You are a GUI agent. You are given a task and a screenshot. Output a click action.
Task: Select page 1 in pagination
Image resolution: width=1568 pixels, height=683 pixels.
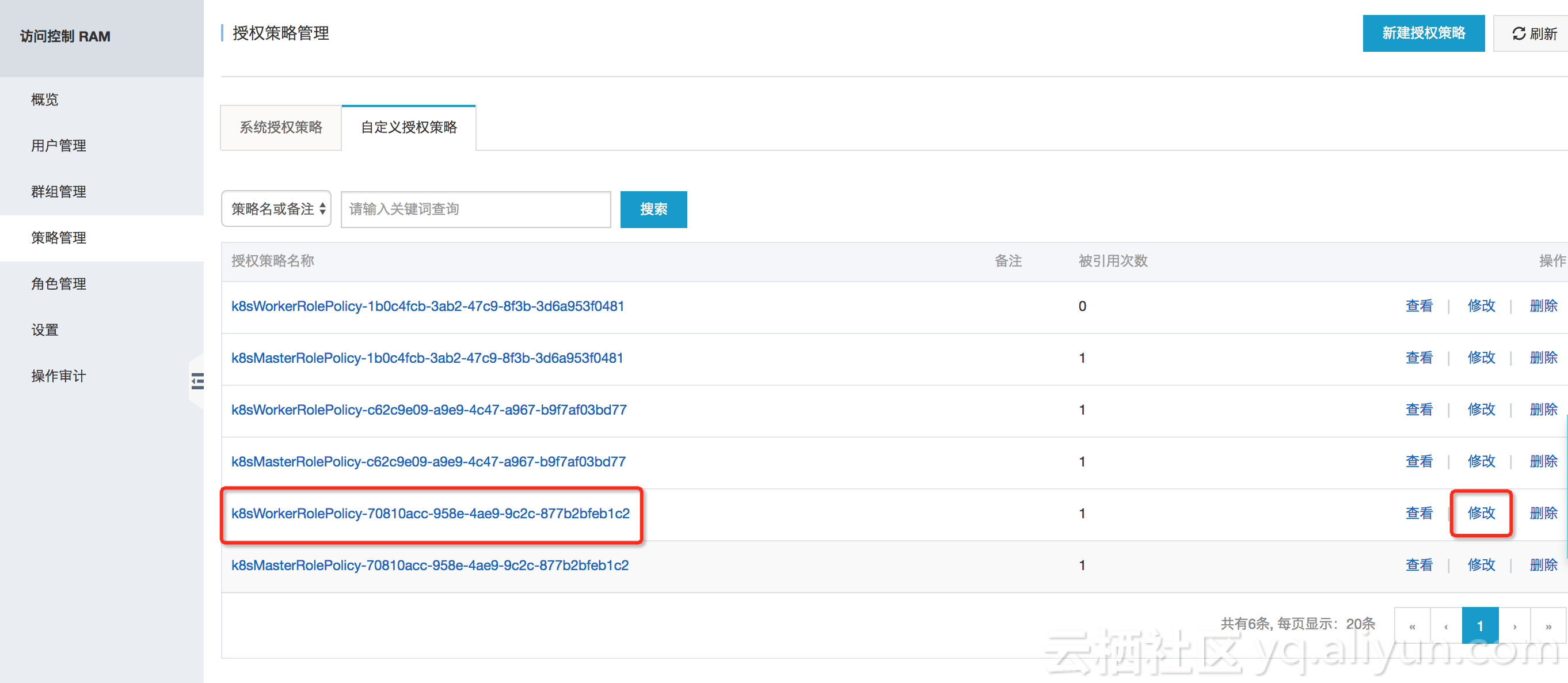1481,626
